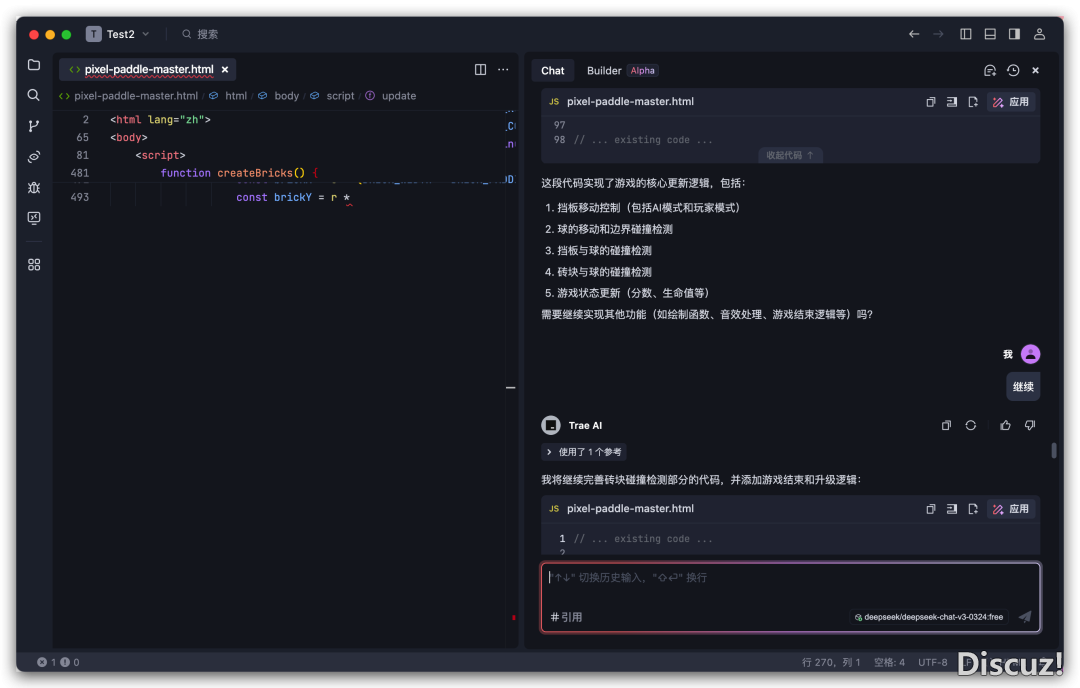This screenshot has width=1080, height=688.
Task: Open the Explorer folder icon in sidebar
Action: [x=34, y=65]
